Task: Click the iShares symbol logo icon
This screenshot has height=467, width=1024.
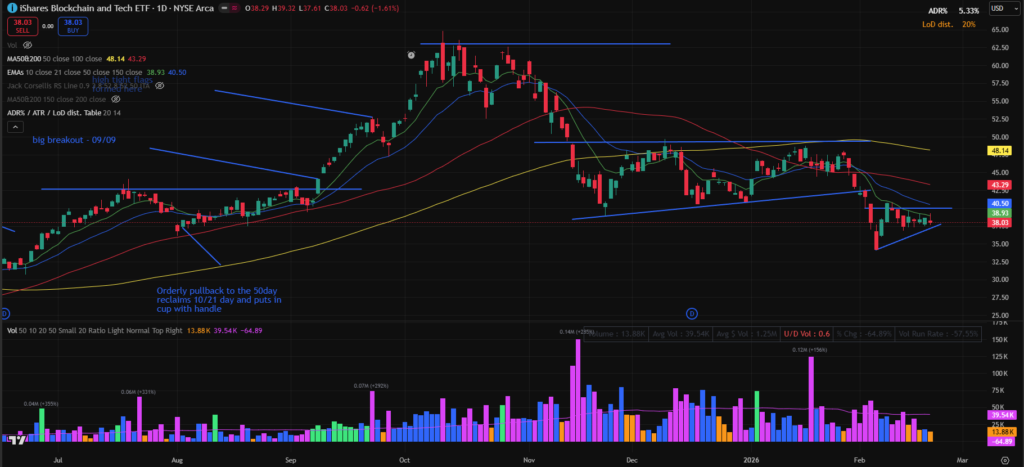Action: click(x=11, y=6)
